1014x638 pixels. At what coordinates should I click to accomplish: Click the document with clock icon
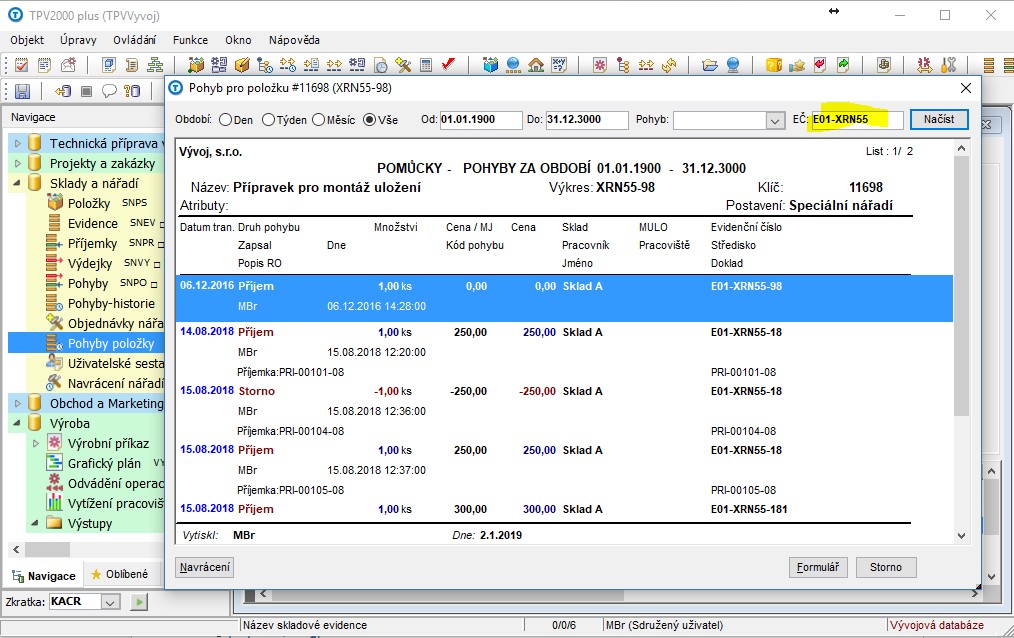tap(381, 65)
